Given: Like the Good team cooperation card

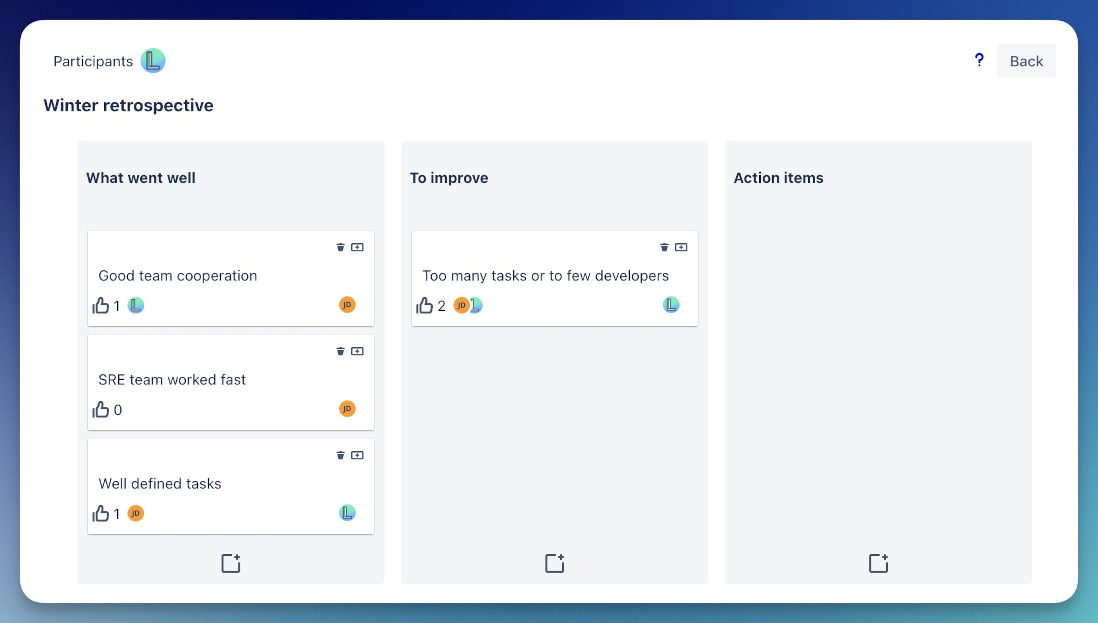Looking at the screenshot, I should point(101,305).
